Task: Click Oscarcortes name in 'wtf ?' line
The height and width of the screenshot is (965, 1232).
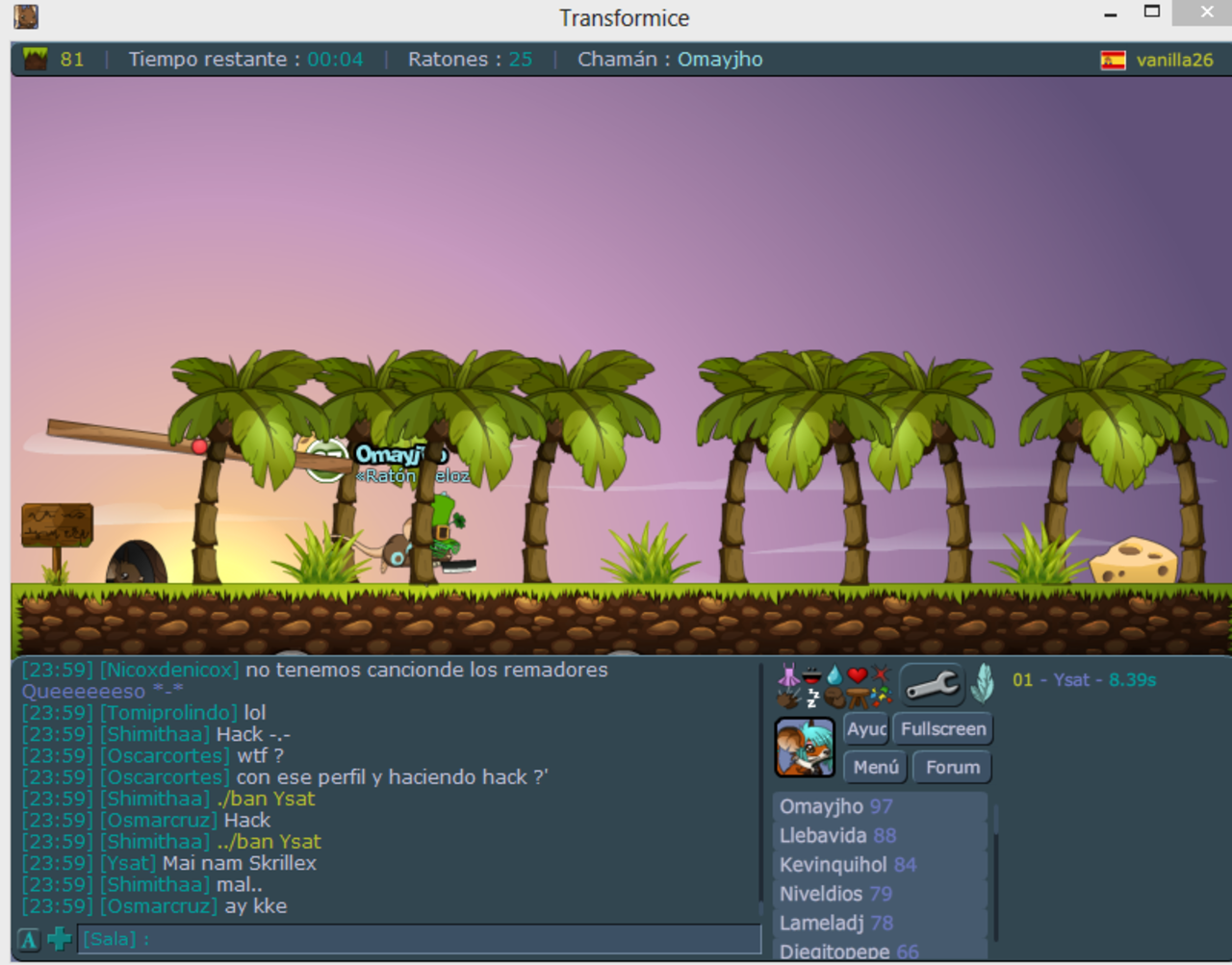Action: (165, 756)
